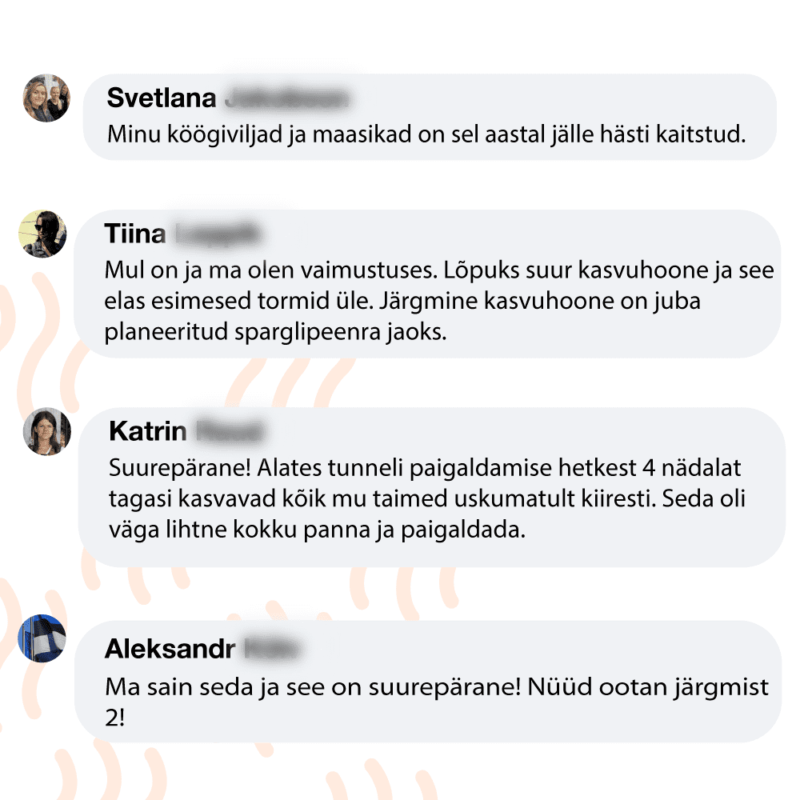Select Aleksandr's name link
The width and height of the screenshot is (800, 800).
click(170, 649)
